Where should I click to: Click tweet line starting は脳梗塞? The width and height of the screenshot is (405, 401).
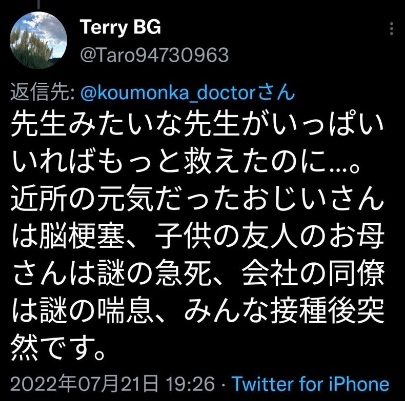tap(198, 238)
